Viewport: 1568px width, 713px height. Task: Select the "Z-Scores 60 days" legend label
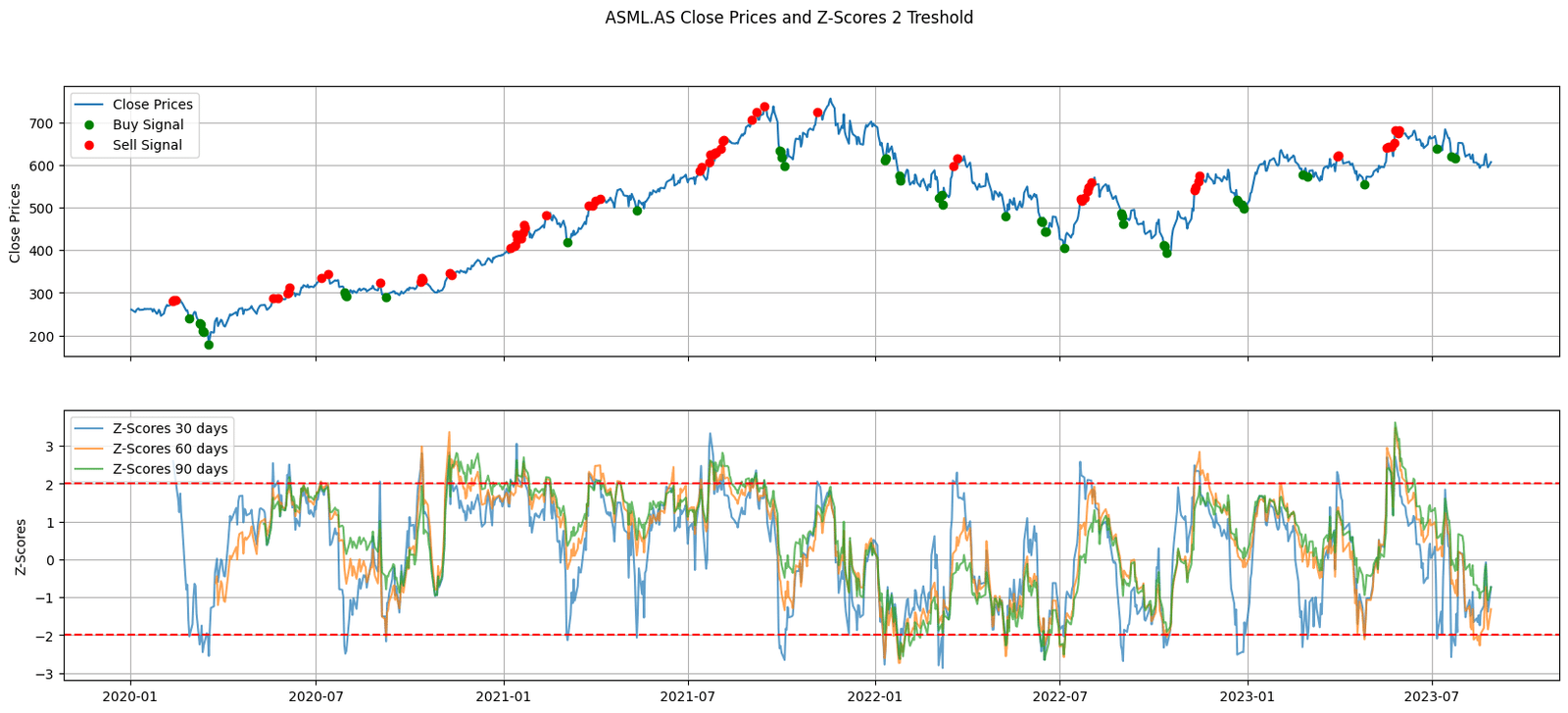tap(171, 449)
